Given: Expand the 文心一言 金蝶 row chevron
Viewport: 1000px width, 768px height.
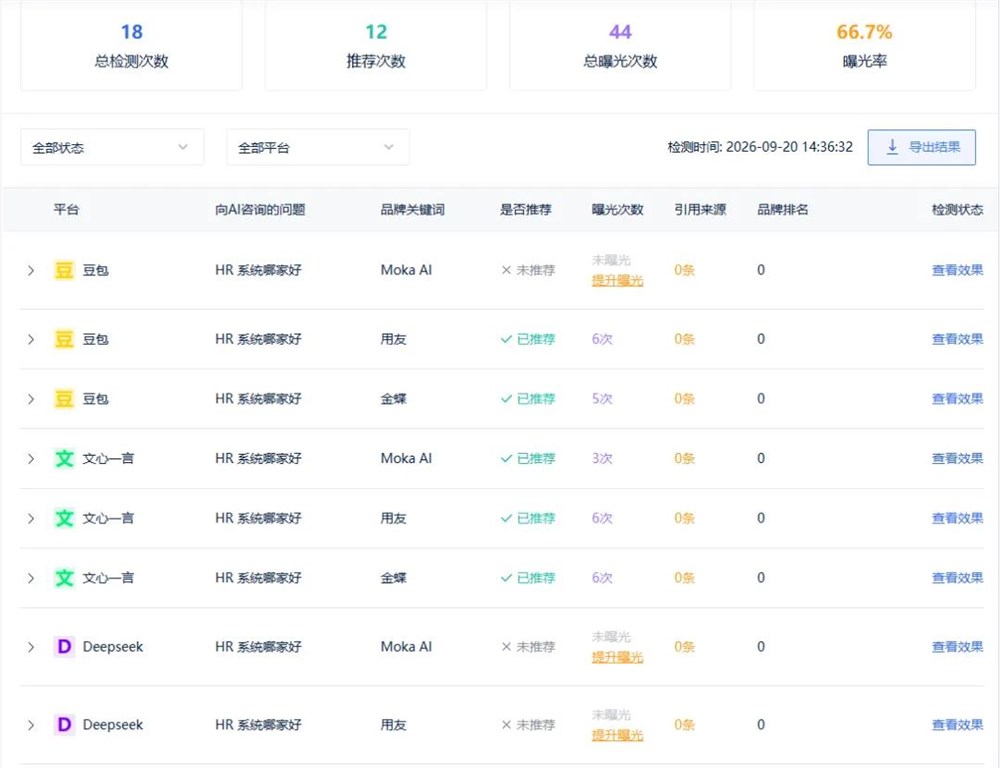Looking at the screenshot, I should (31, 579).
